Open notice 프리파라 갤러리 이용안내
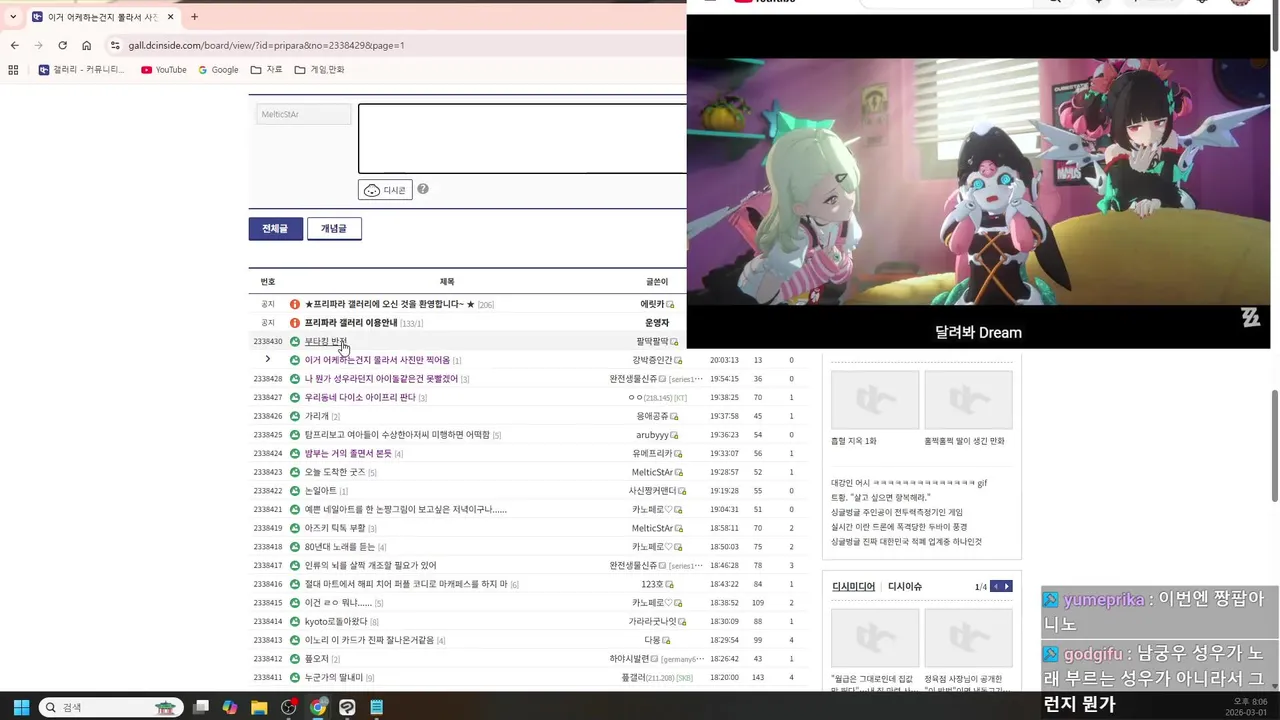1280x720 pixels. (x=351, y=323)
